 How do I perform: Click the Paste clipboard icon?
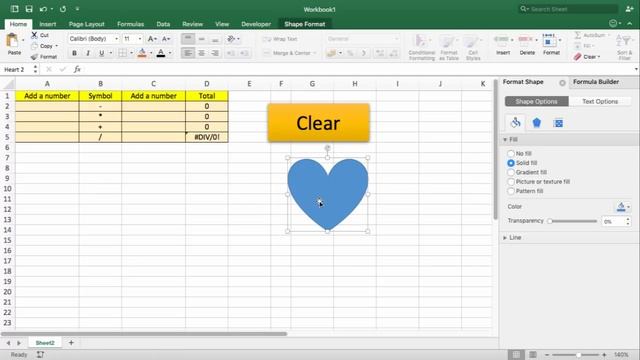click(x=13, y=41)
